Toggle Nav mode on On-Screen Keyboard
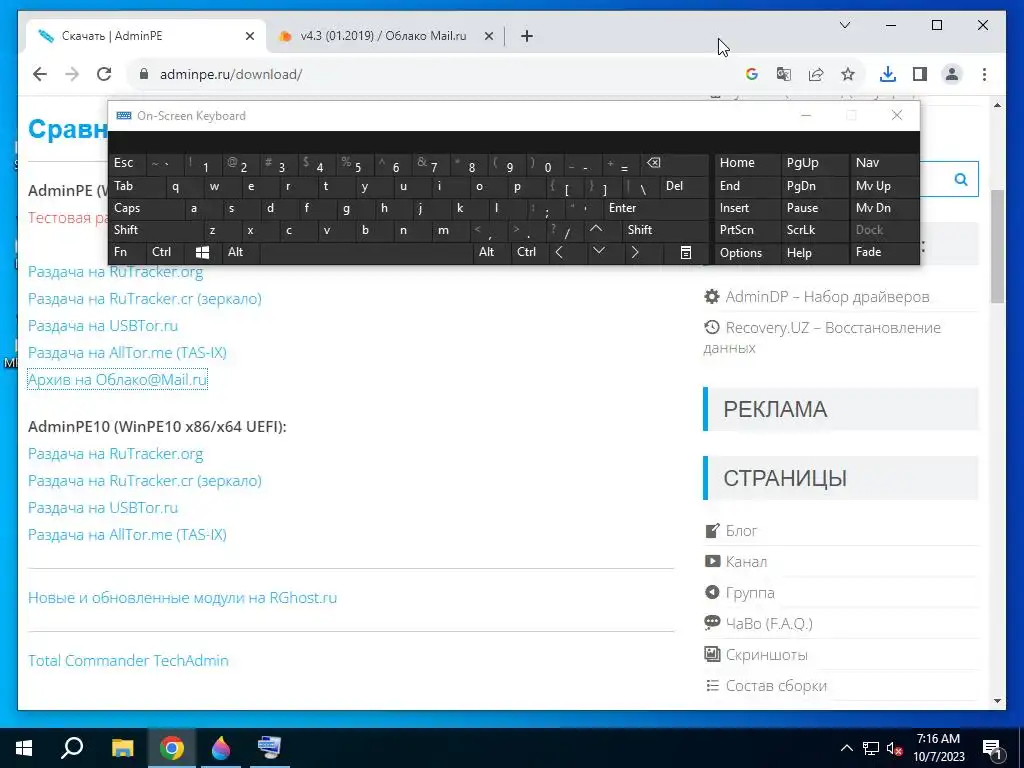 tap(884, 163)
